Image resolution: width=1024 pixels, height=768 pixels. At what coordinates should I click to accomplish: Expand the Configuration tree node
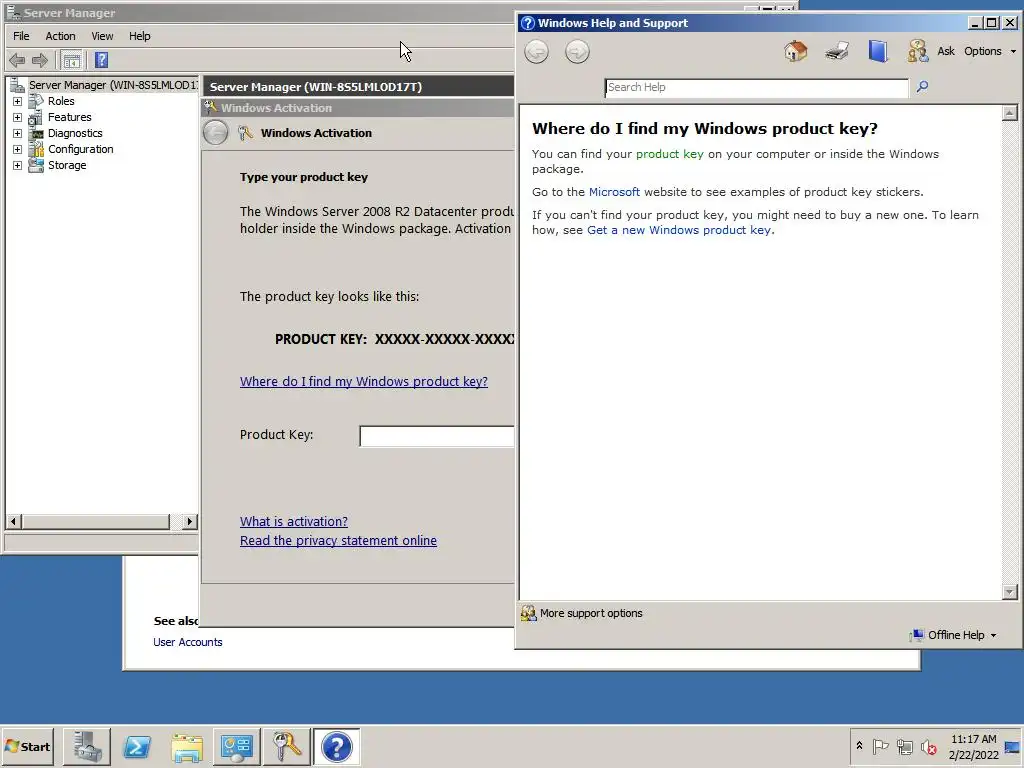click(18, 150)
